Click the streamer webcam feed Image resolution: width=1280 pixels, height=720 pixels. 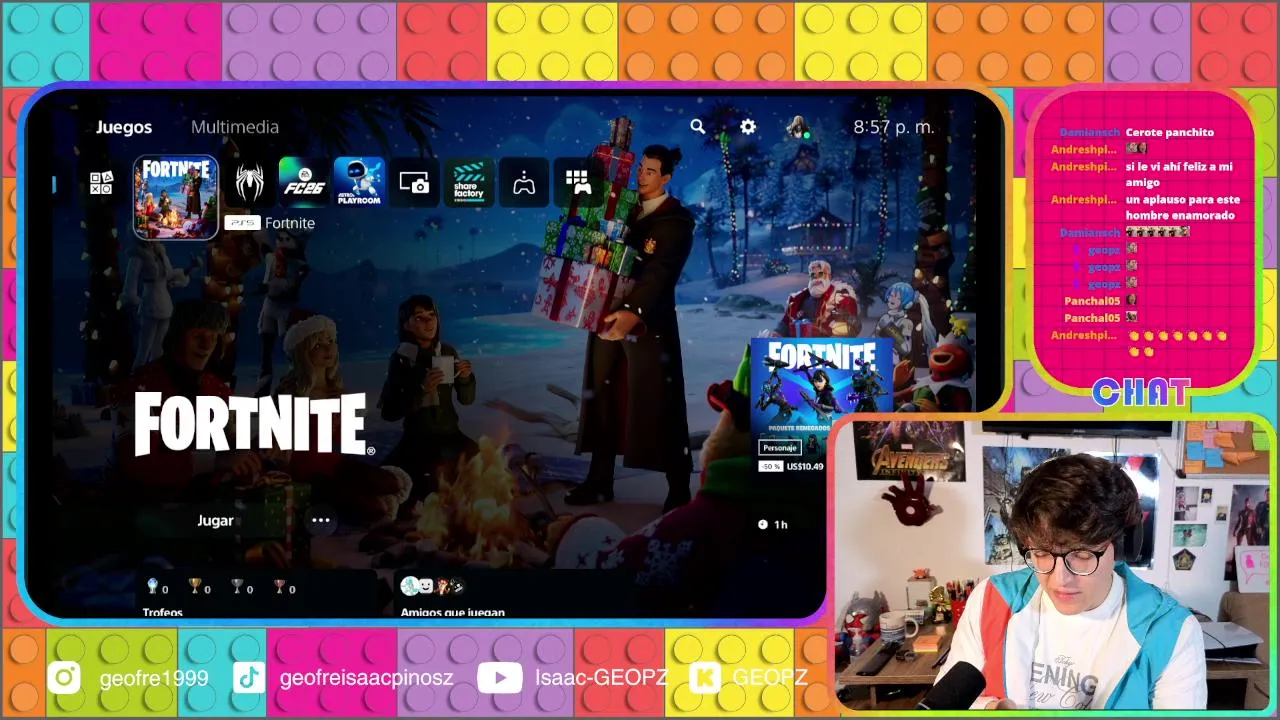click(1053, 565)
